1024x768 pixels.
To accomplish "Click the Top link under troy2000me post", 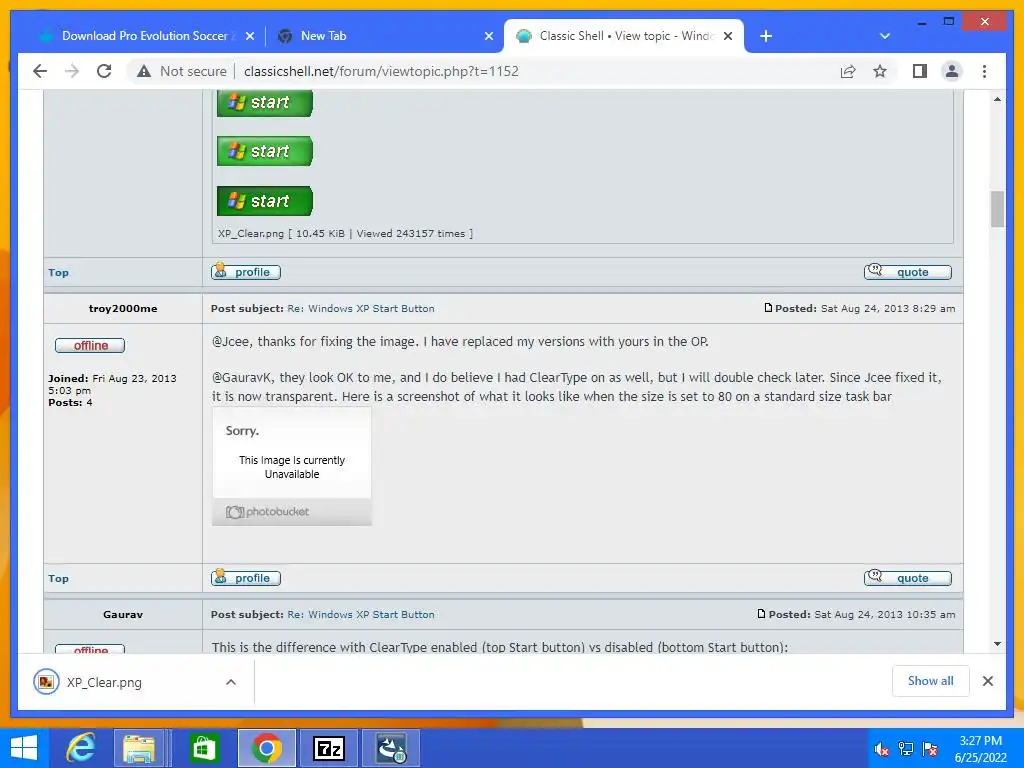I will pyautogui.click(x=58, y=578).
